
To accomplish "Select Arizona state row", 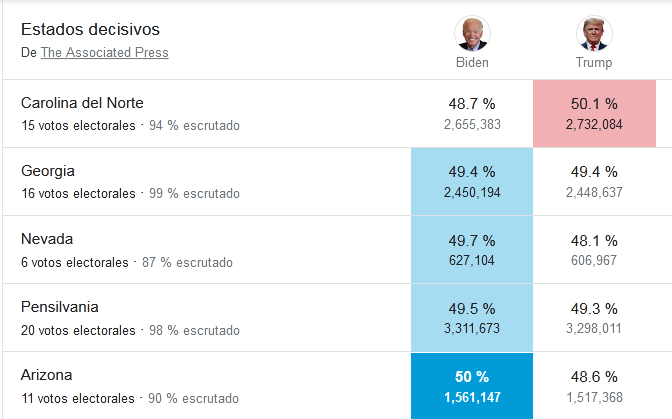I will click(47, 375).
